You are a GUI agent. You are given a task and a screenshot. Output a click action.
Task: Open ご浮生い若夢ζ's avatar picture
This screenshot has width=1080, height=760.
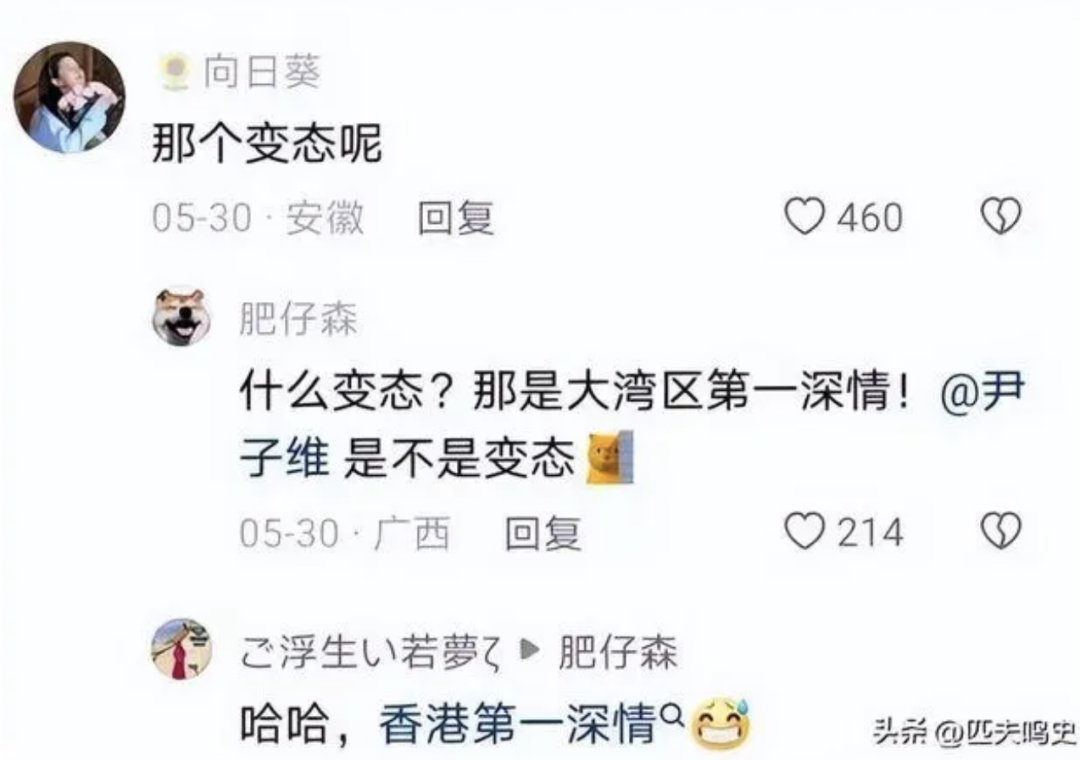(182, 649)
